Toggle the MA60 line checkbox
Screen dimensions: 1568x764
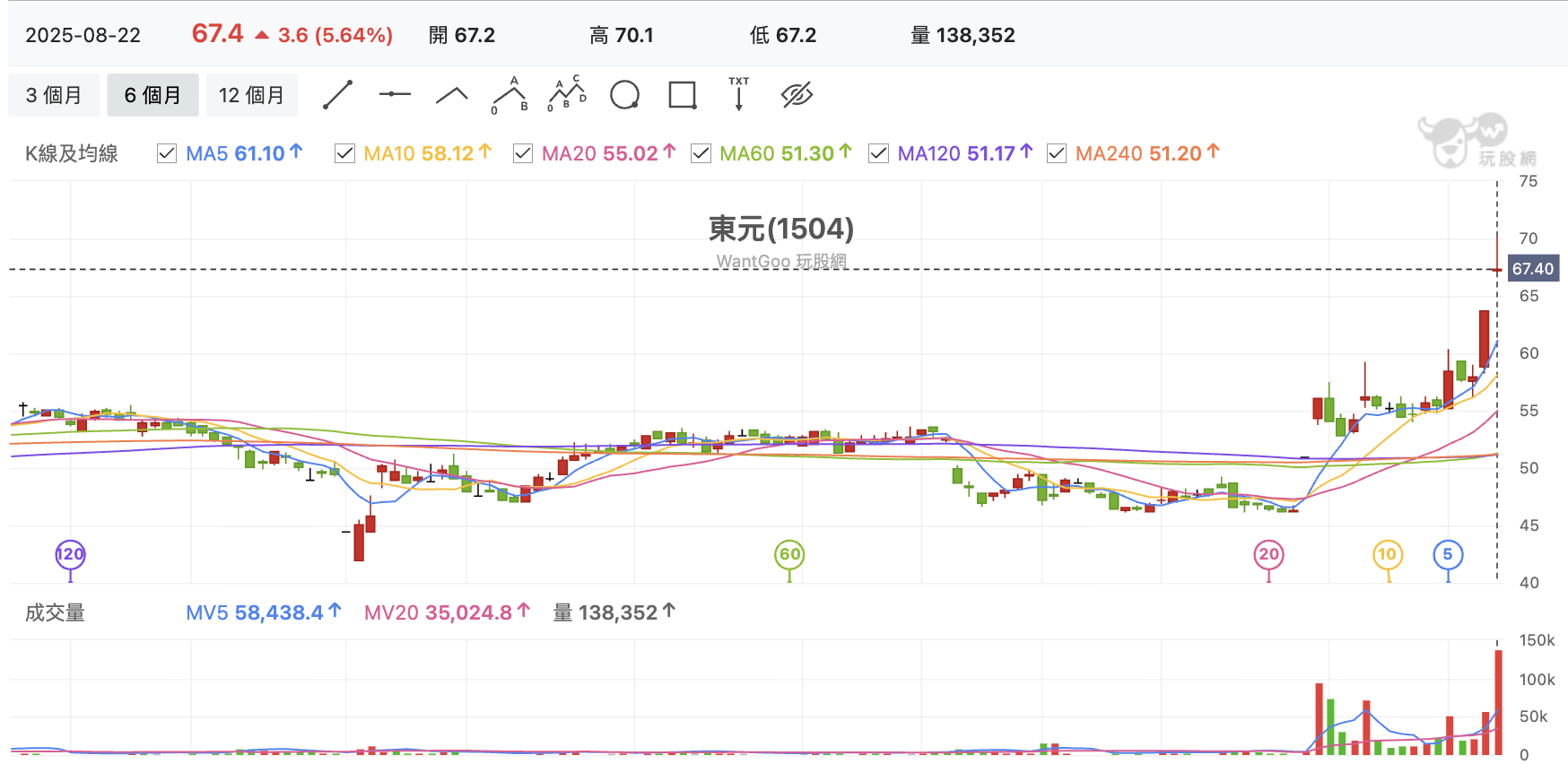point(701,153)
